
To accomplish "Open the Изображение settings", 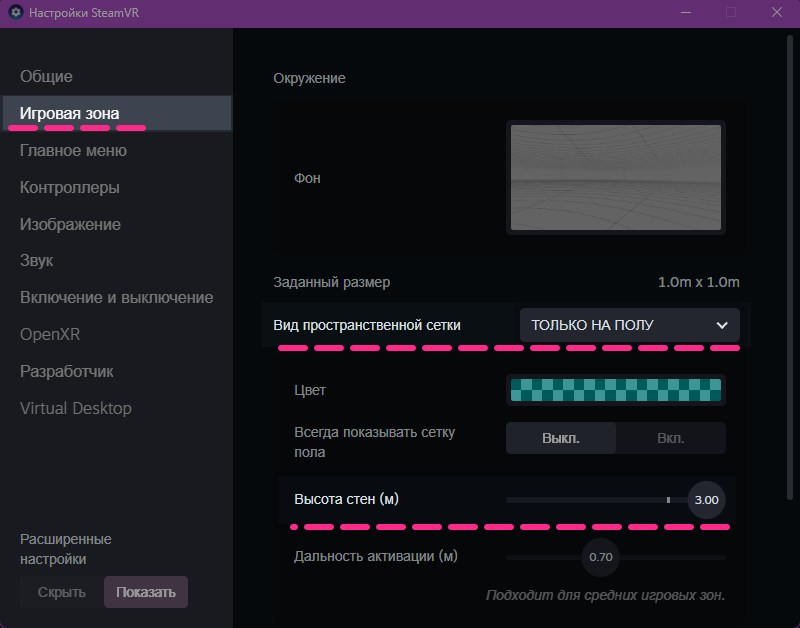I will [70, 224].
